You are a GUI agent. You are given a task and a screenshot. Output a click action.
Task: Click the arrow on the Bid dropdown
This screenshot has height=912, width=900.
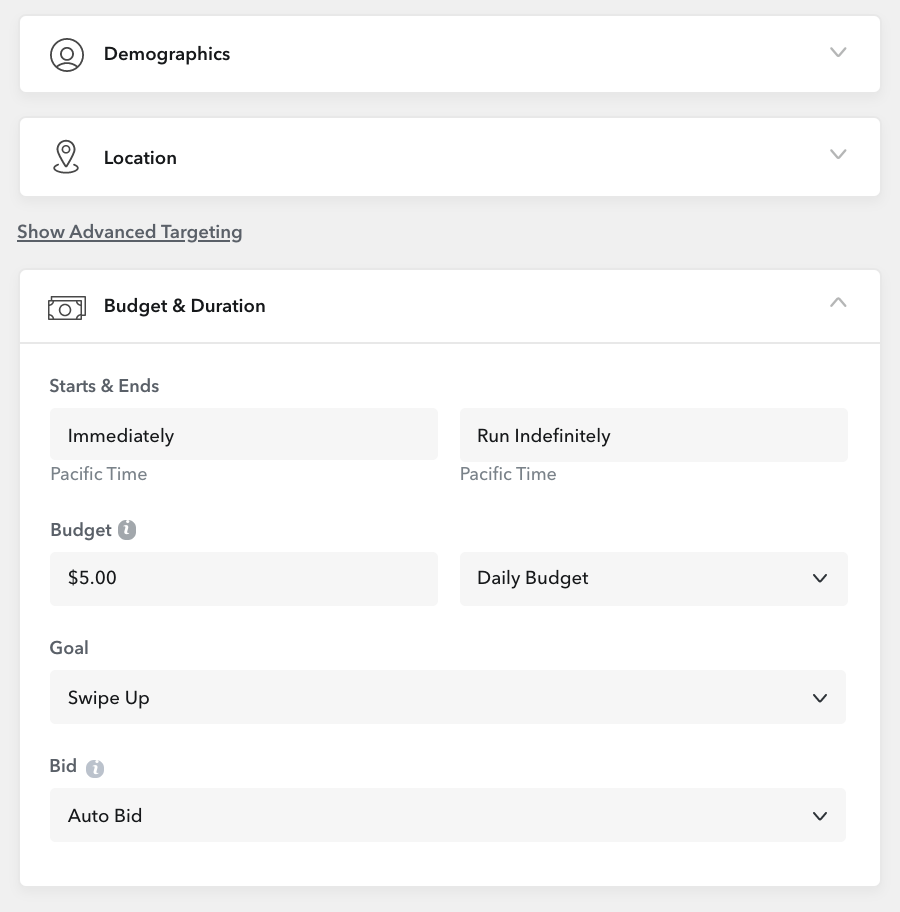[820, 816]
